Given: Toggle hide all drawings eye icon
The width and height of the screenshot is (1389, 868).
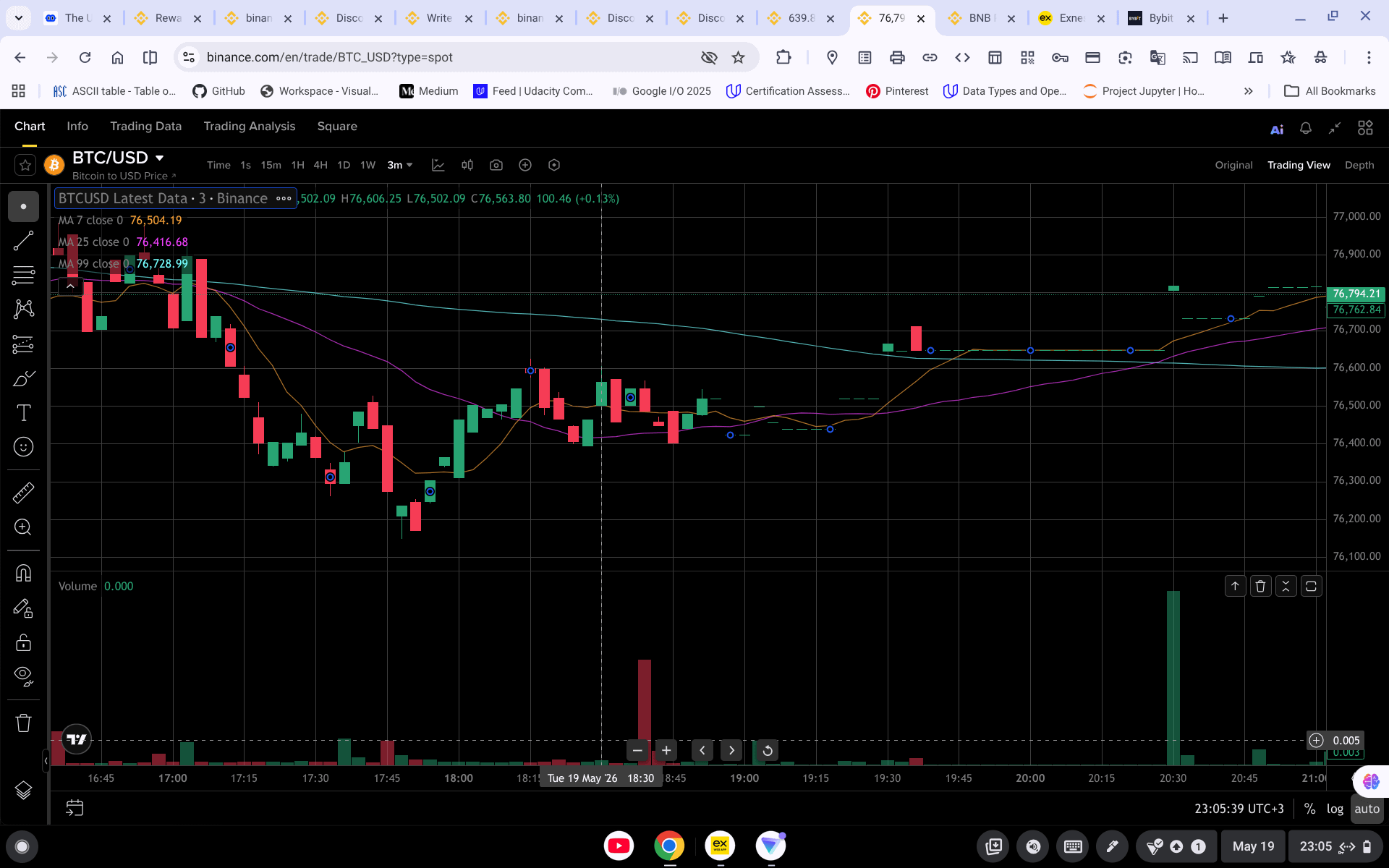Looking at the screenshot, I should click(23, 676).
